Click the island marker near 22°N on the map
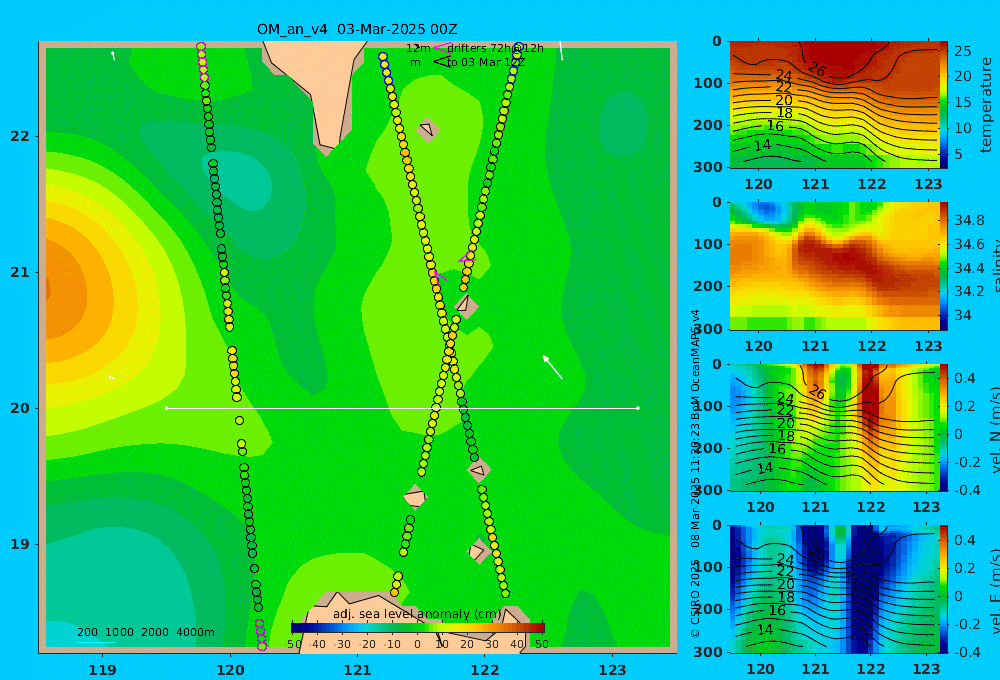1000x680 pixels. pos(428,129)
